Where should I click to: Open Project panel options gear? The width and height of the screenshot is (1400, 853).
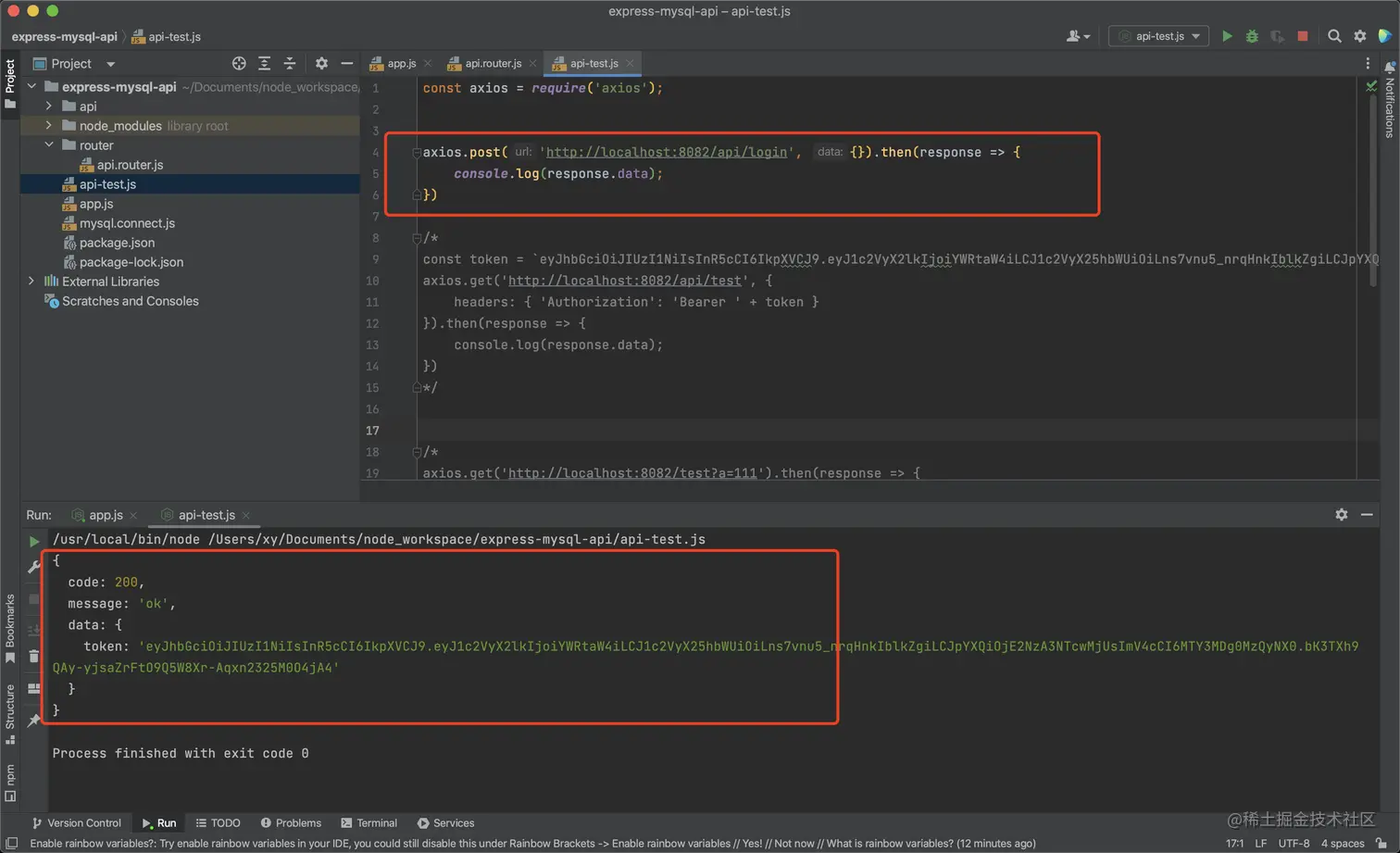tap(321, 63)
